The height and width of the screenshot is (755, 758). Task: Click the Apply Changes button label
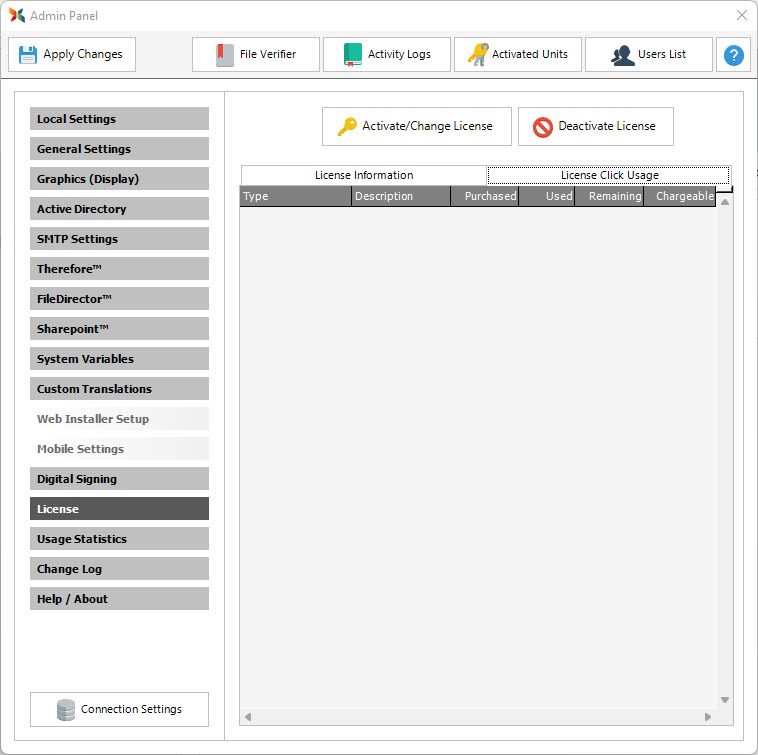pos(83,55)
